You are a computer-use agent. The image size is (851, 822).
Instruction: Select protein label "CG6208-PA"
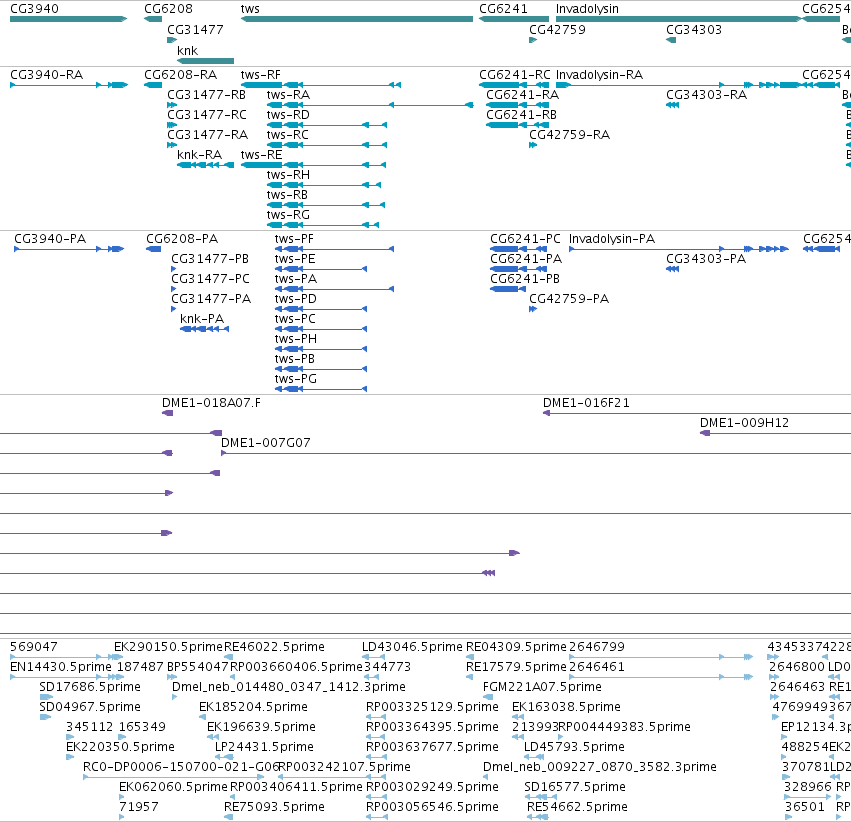coord(182,239)
